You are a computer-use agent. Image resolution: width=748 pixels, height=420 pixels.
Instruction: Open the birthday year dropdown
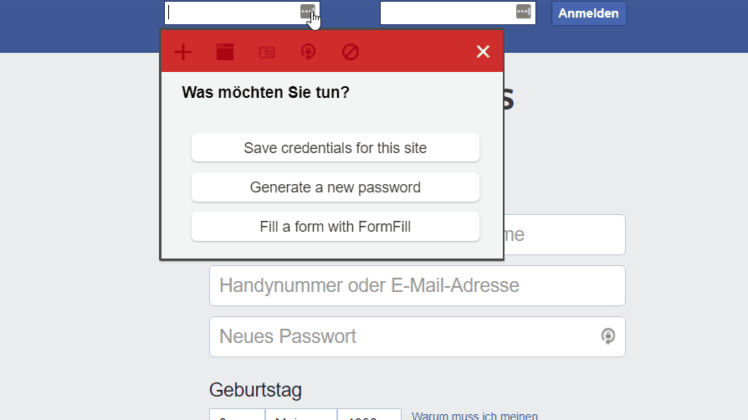pos(369,414)
